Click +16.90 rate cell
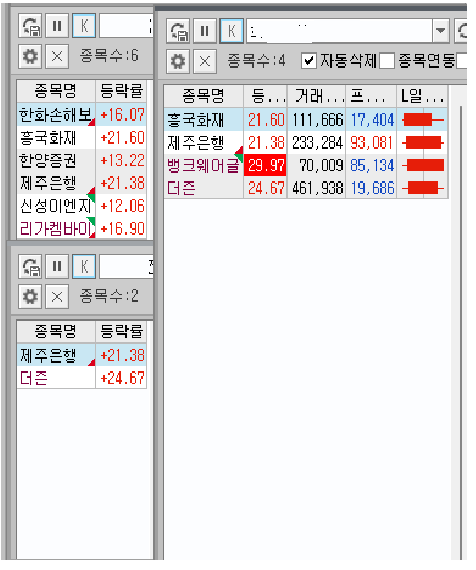 [x=121, y=229]
